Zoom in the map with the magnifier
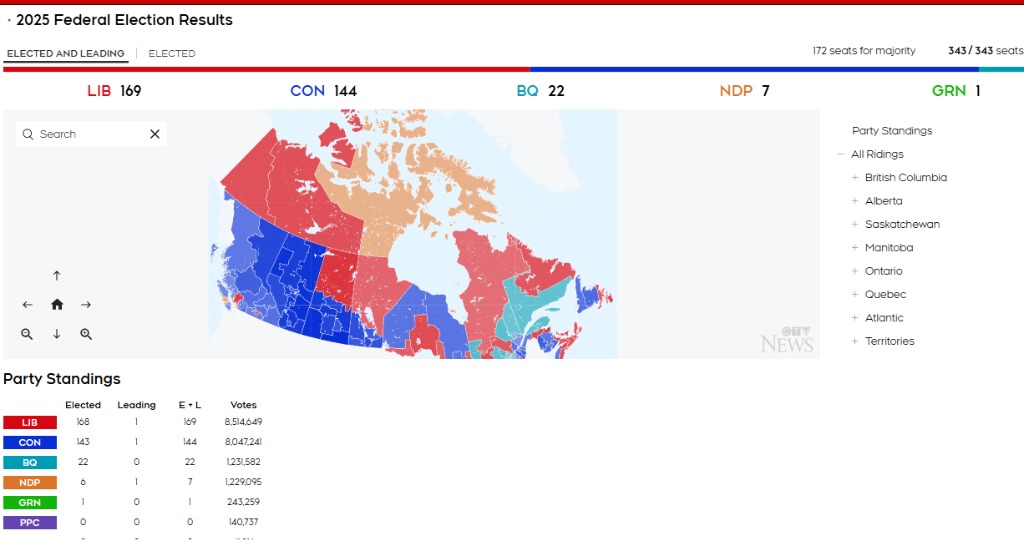The height and width of the screenshot is (541, 1024). coord(86,334)
